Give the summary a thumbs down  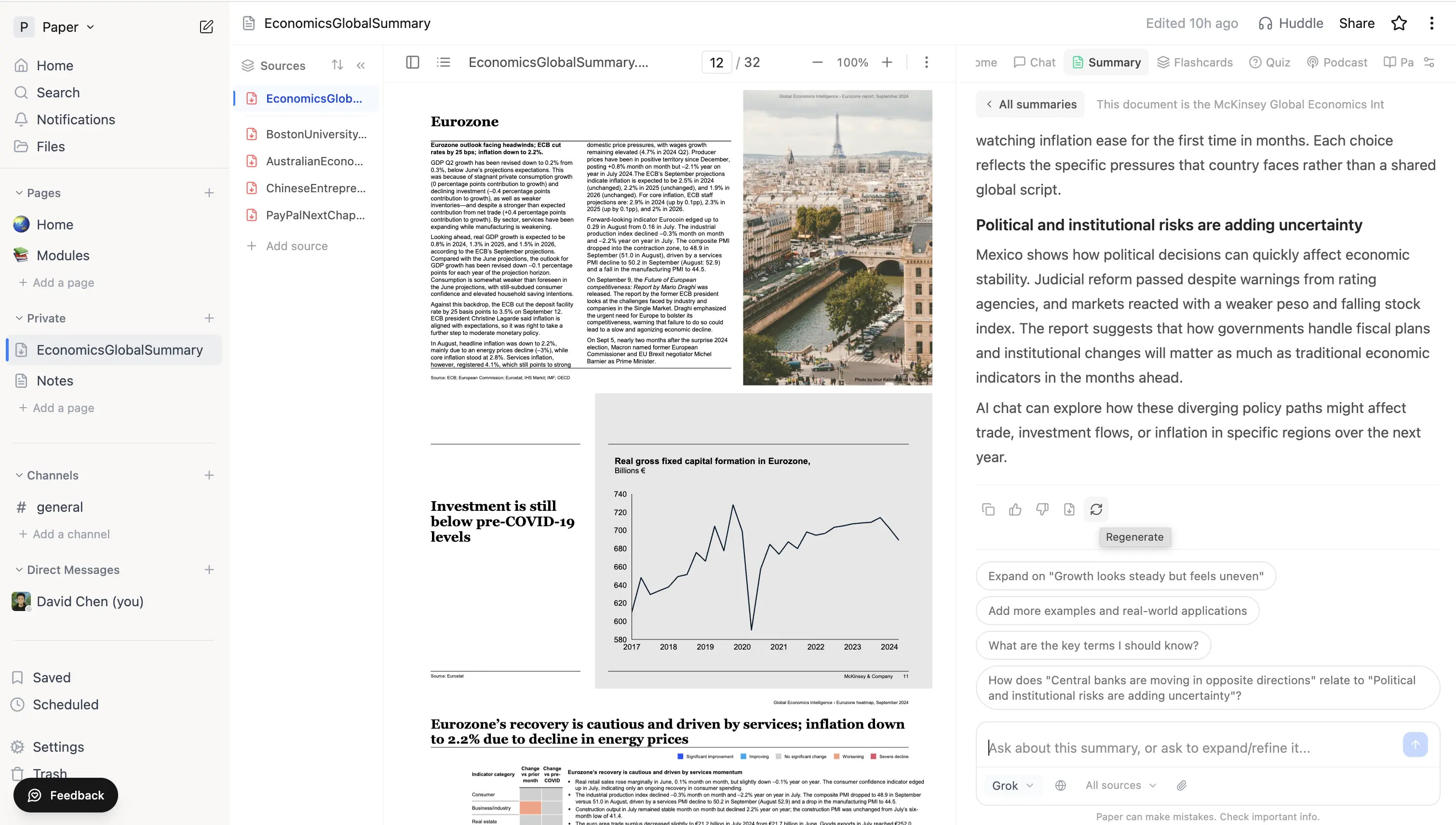(x=1042, y=509)
